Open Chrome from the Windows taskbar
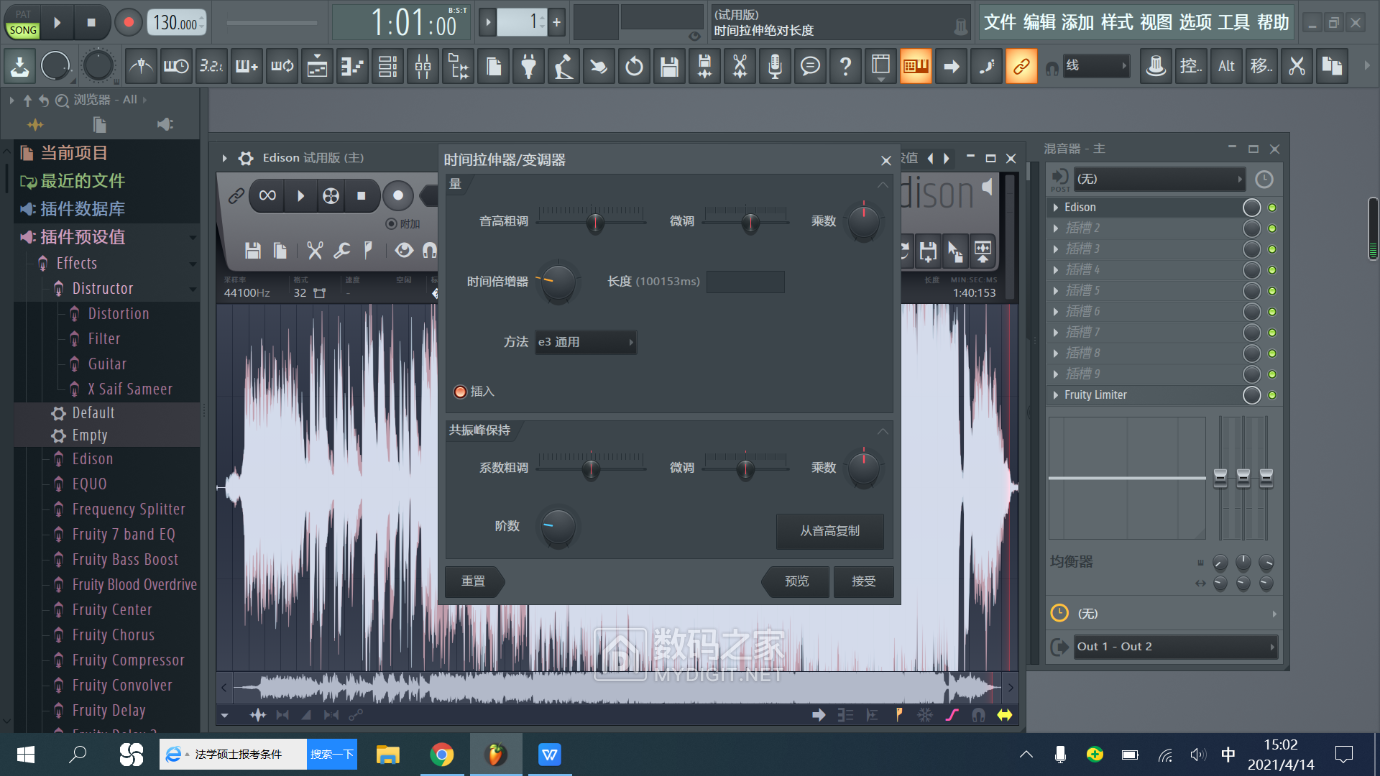This screenshot has height=776, width=1380. click(442, 754)
